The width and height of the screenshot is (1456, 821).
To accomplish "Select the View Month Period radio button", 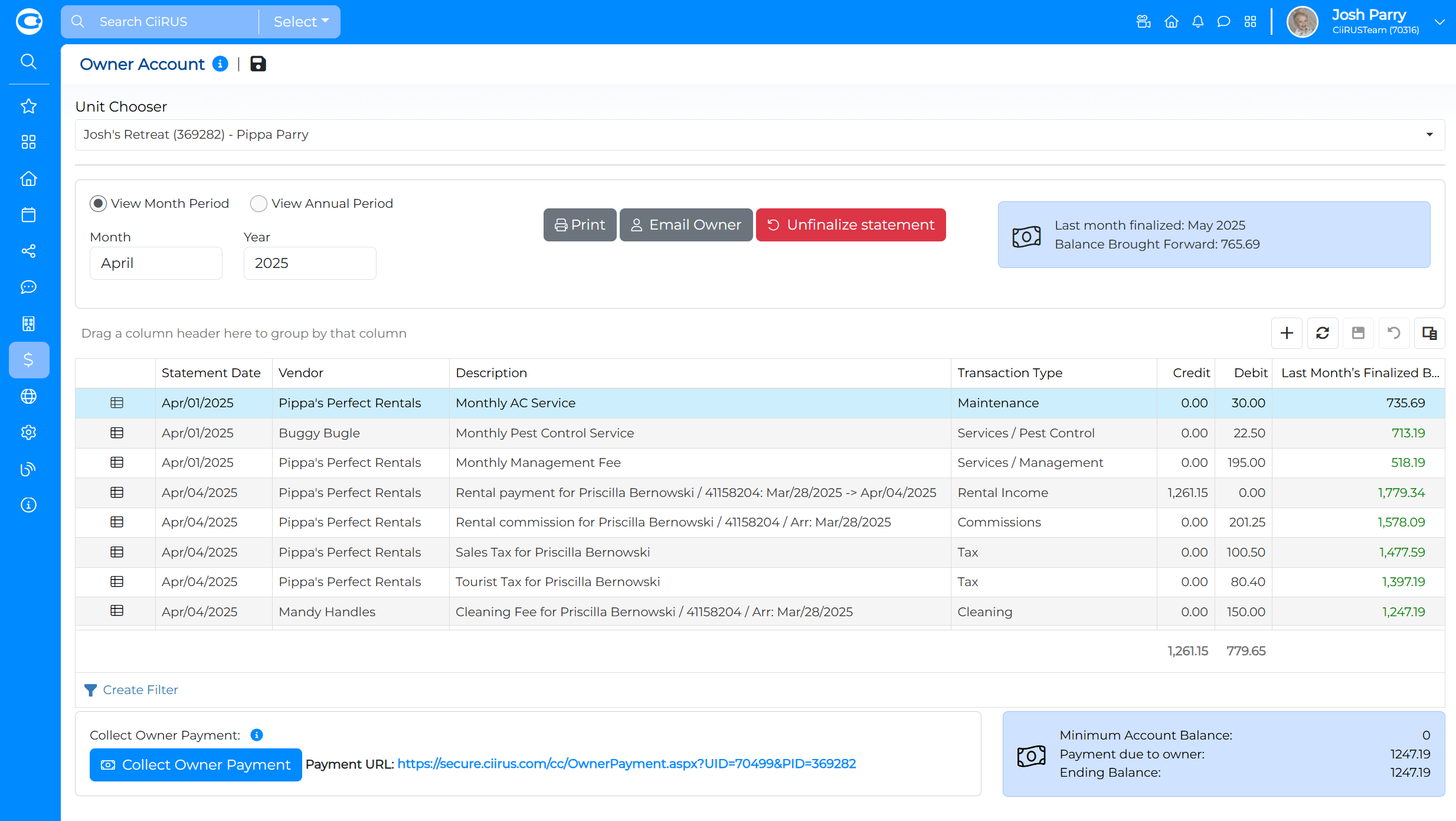I will (x=98, y=204).
